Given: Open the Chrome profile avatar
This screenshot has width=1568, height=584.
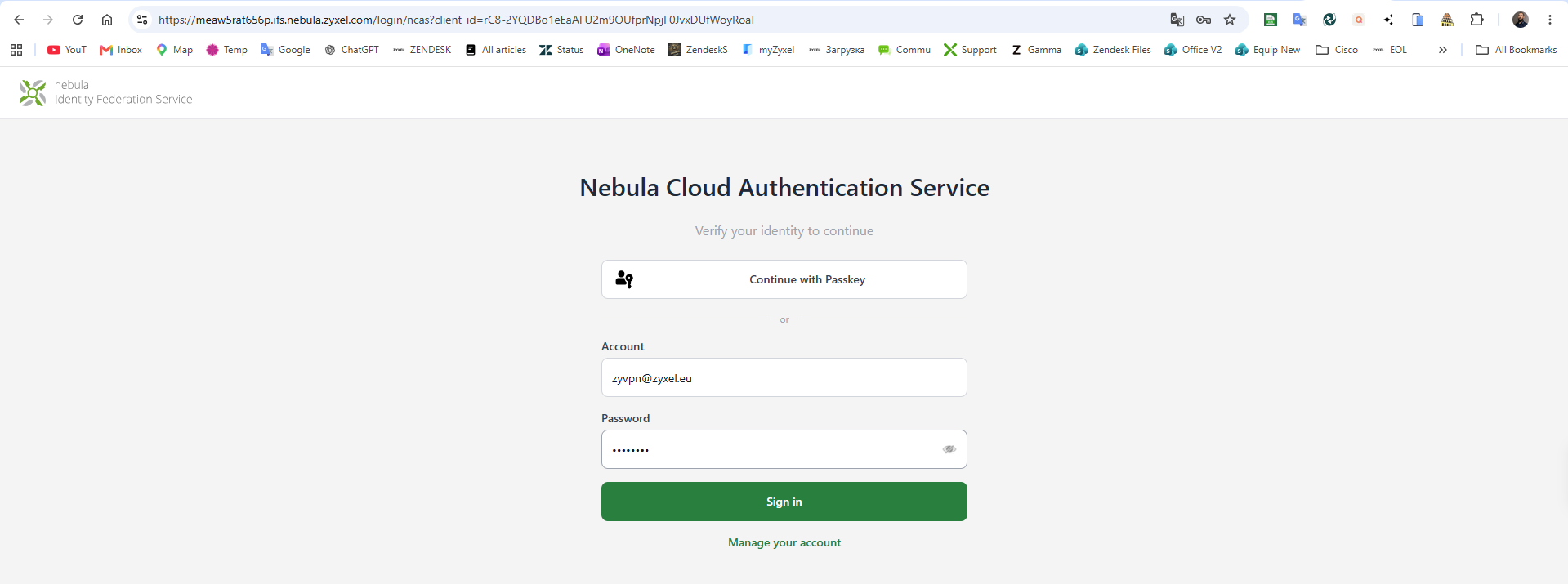Looking at the screenshot, I should [1521, 20].
